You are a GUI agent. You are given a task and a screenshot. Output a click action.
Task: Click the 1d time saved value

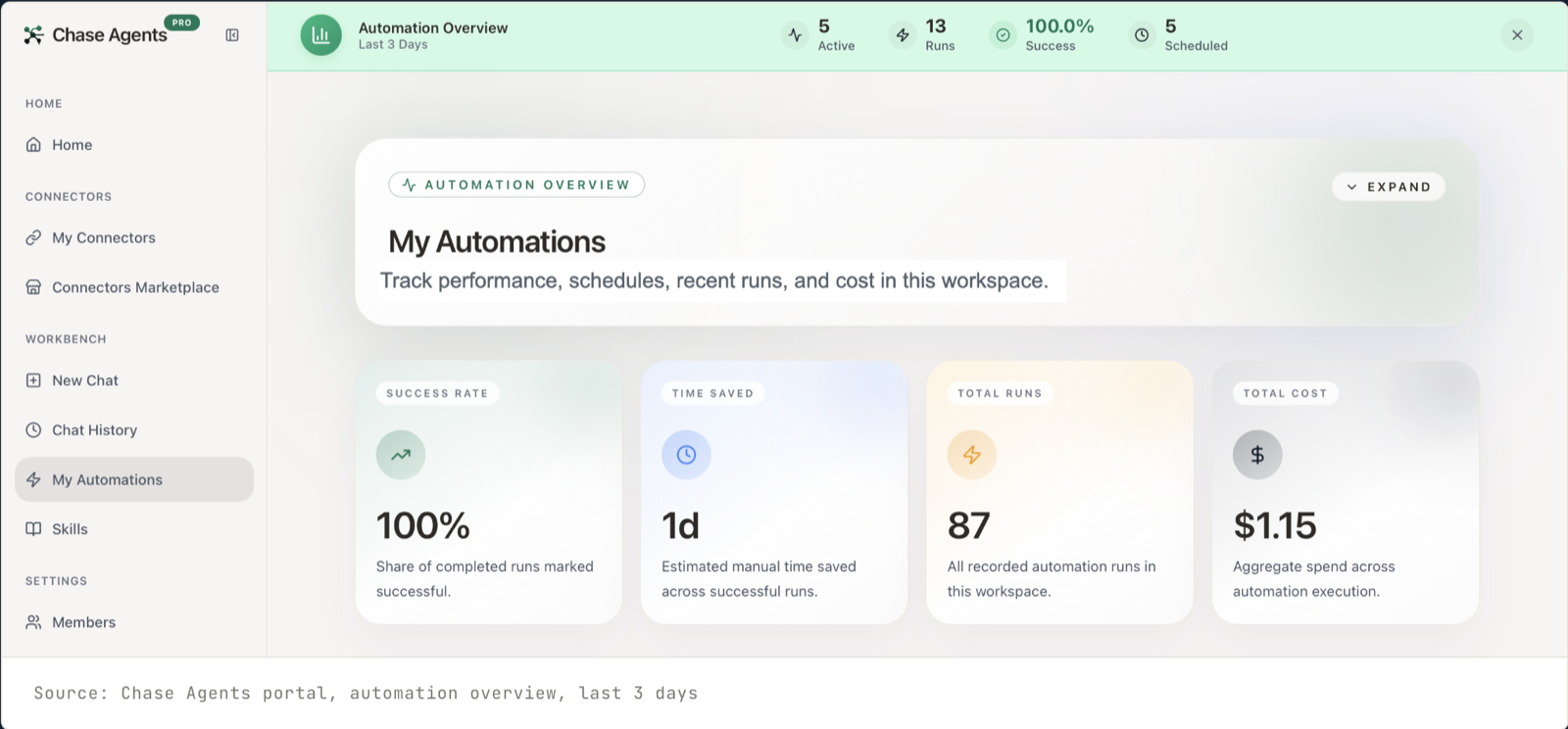pyautogui.click(x=681, y=526)
